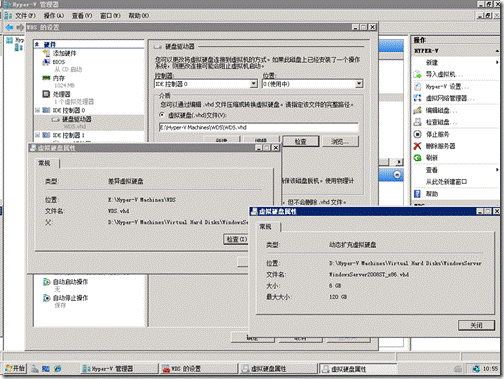The width and height of the screenshot is (504, 379).
Task: Click the 浏览... browse button
Action: [340, 141]
